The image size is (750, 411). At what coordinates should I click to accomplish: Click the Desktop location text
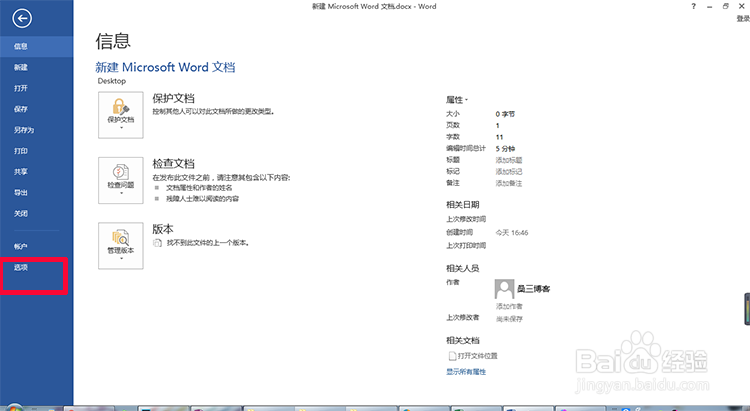tap(112, 81)
